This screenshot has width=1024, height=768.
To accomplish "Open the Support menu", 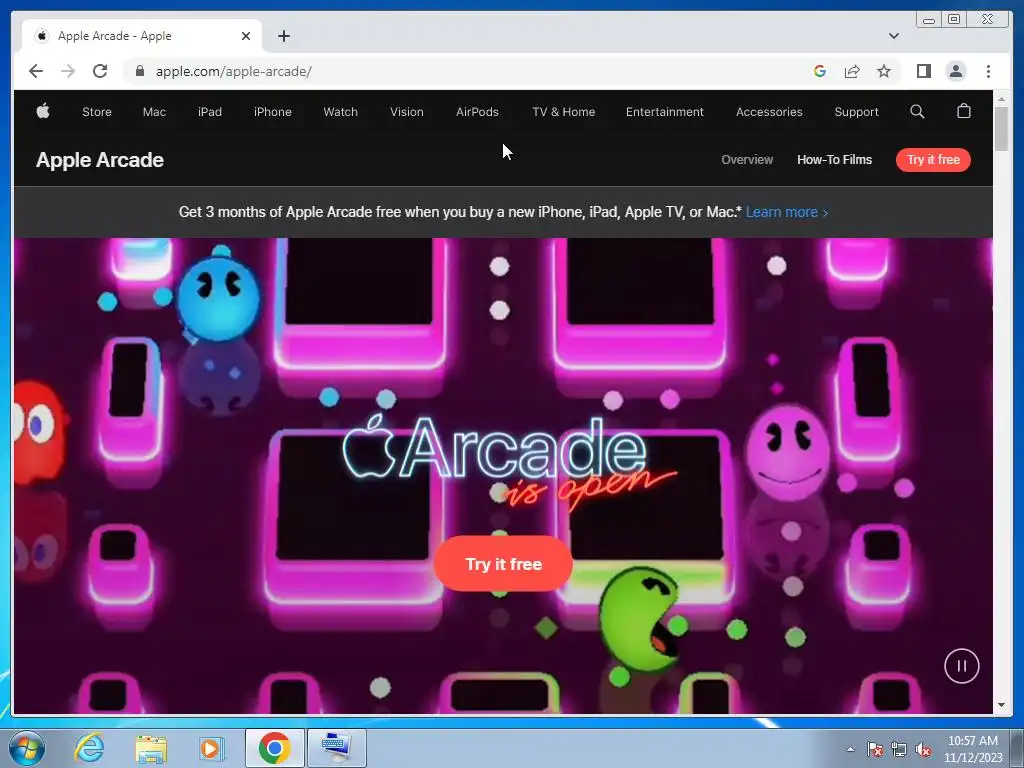I will (x=856, y=112).
